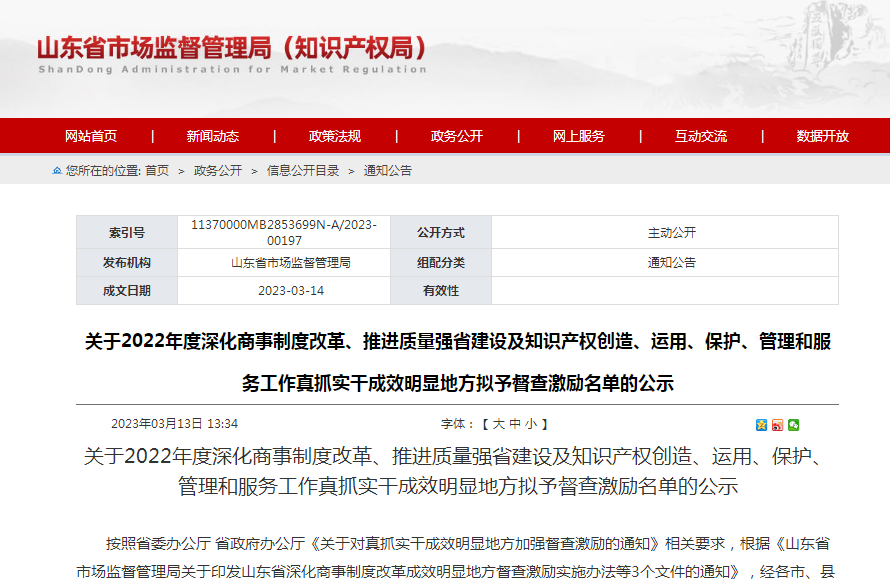Go to 数据开放 section
The height and width of the screenshot is (586, 890).
(823, 136)
